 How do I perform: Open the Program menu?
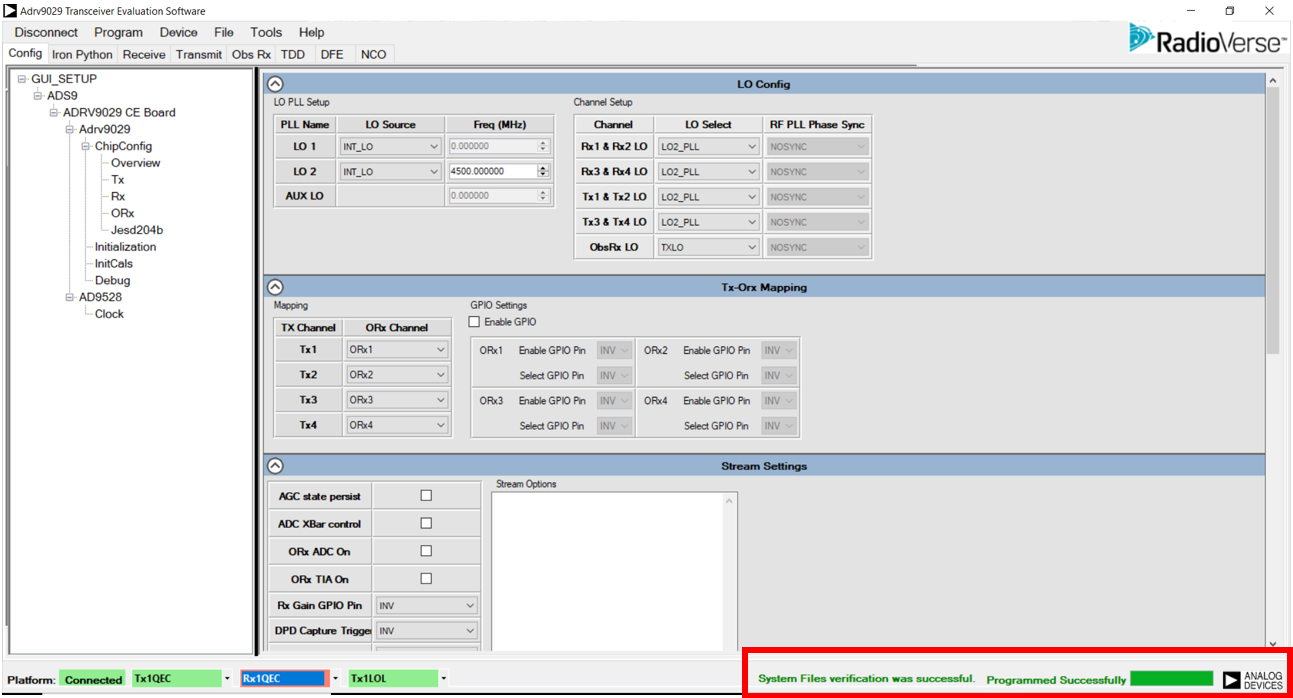[x=118, y=33]
